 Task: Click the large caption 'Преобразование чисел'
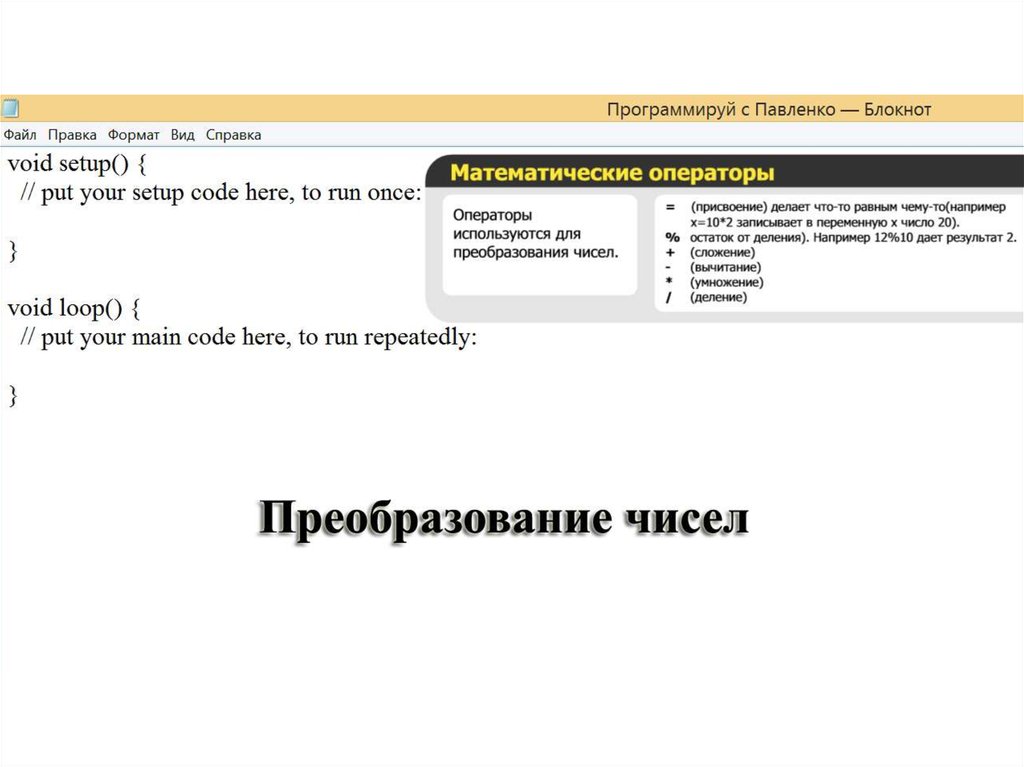504,519
